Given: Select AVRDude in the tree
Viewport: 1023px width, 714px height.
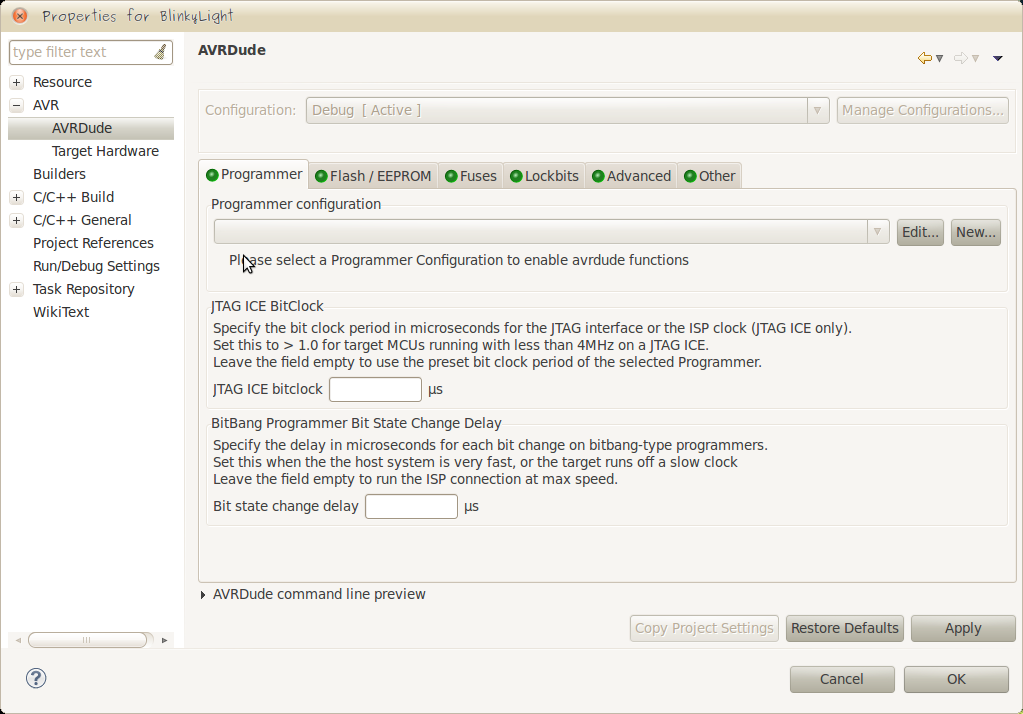Looking at the screenshot, I should pyautogui.click(x=82, y=128).
